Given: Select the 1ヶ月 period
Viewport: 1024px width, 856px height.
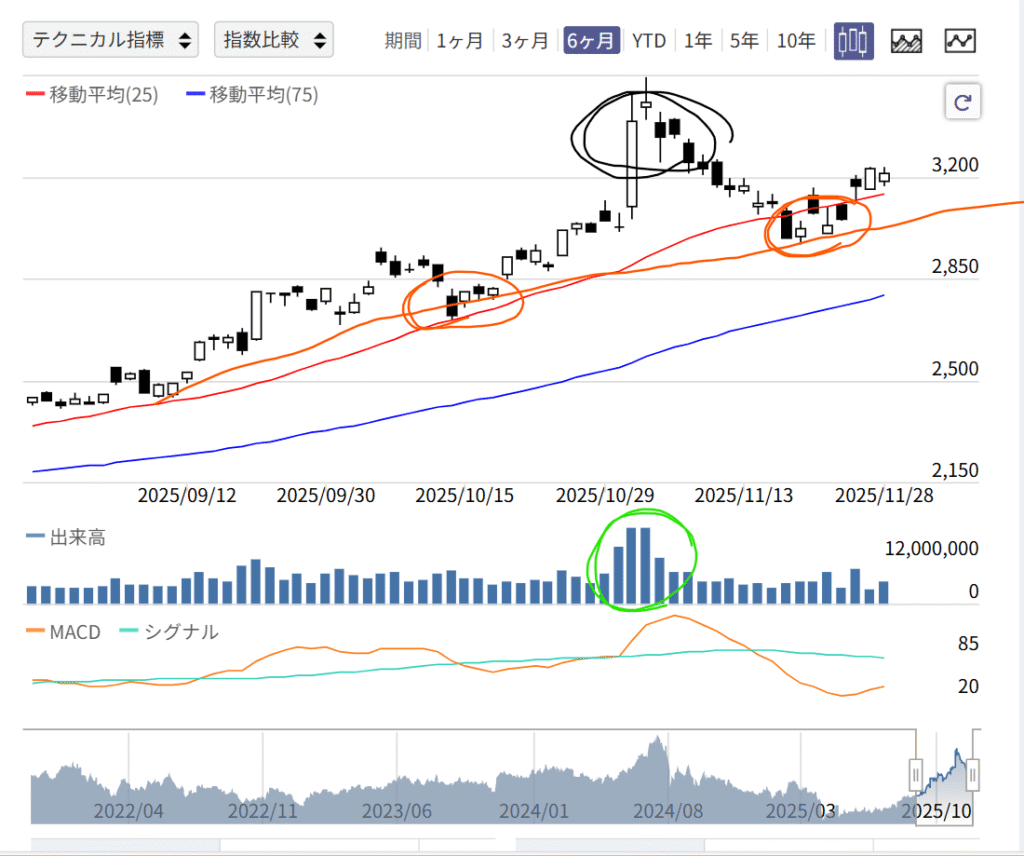Looking at the screenshot, I should pyautogui.click(x=460, y=41).
